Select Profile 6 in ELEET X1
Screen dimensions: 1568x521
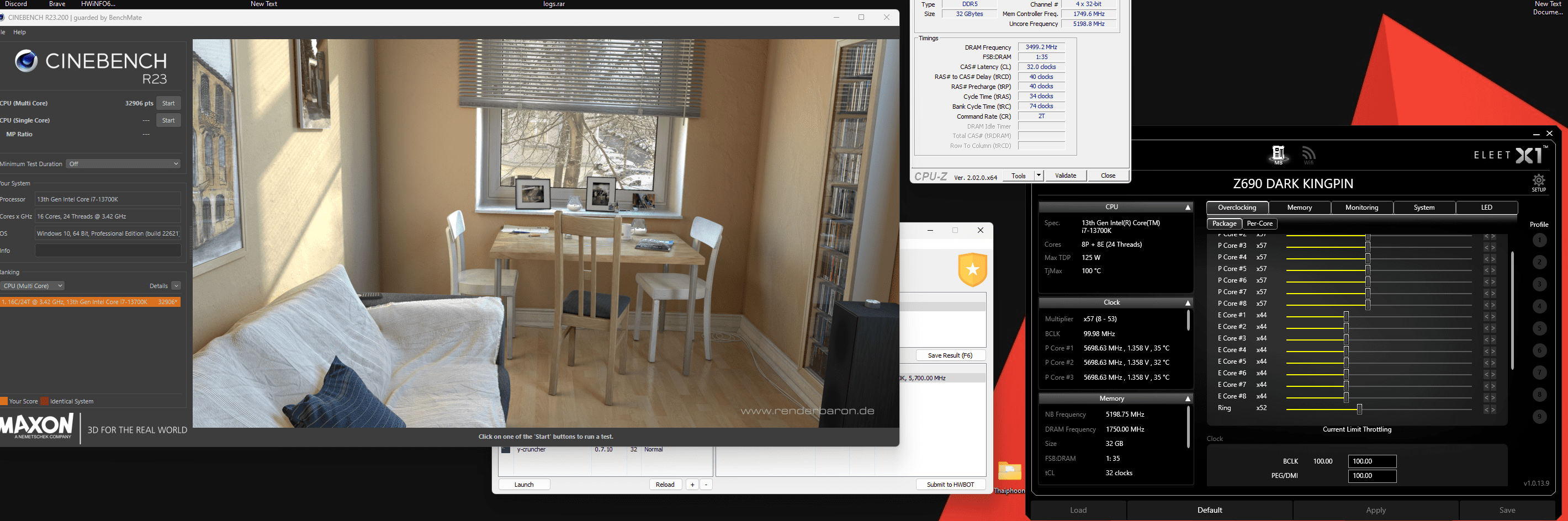1539,350
